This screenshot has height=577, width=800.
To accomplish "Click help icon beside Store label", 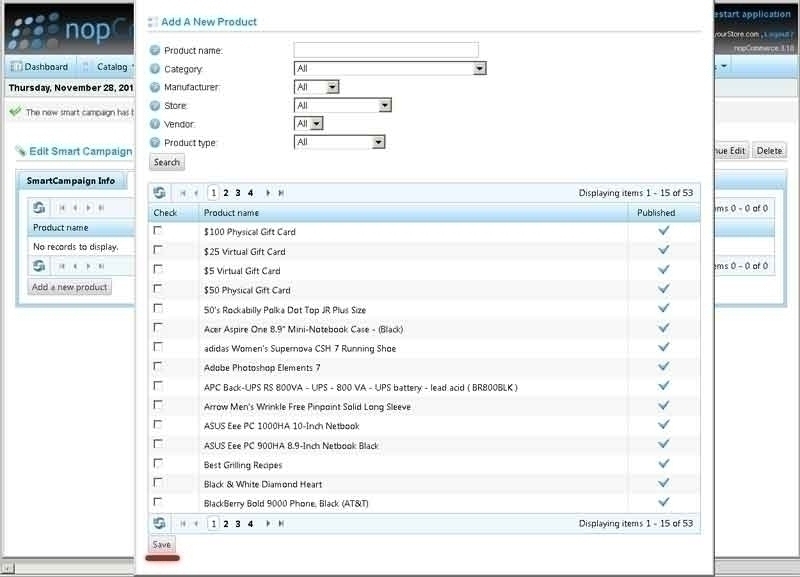I will click(155, 106).
